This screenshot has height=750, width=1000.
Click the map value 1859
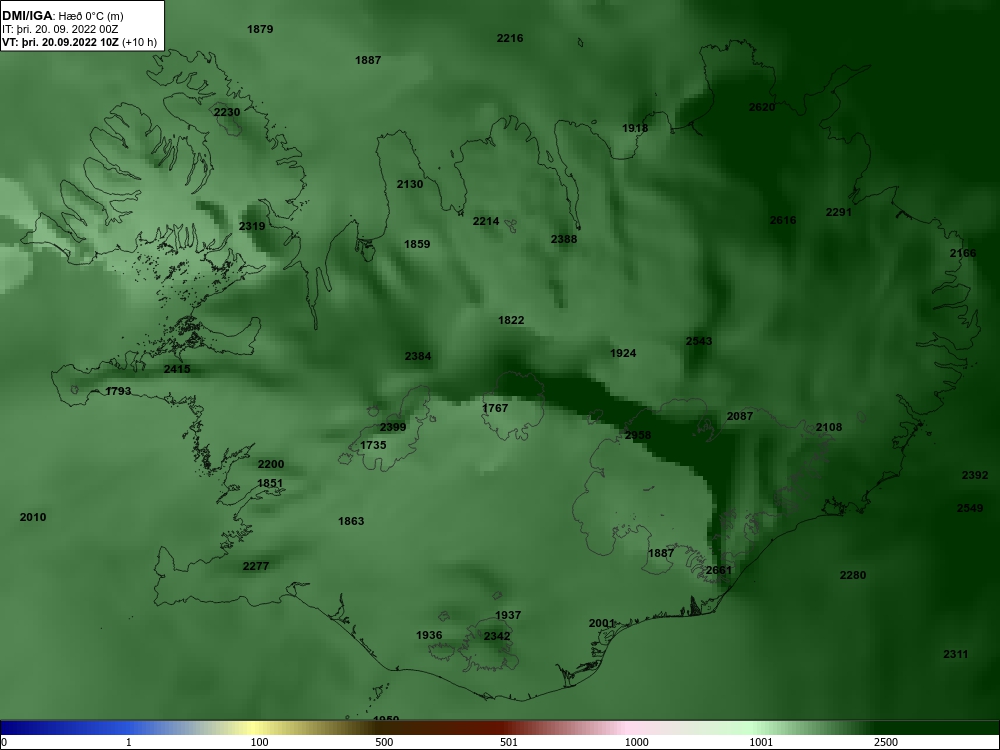[416, 244]
